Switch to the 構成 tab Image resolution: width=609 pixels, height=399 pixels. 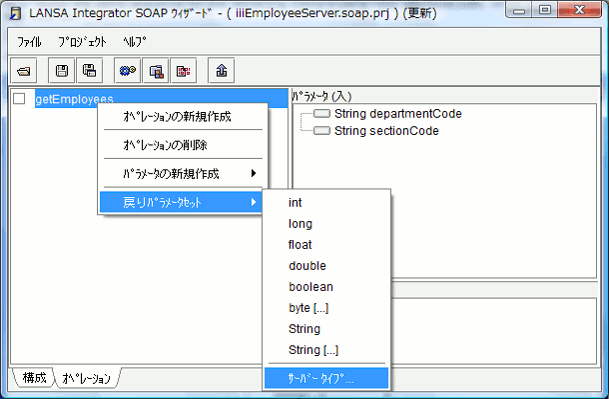34,378
